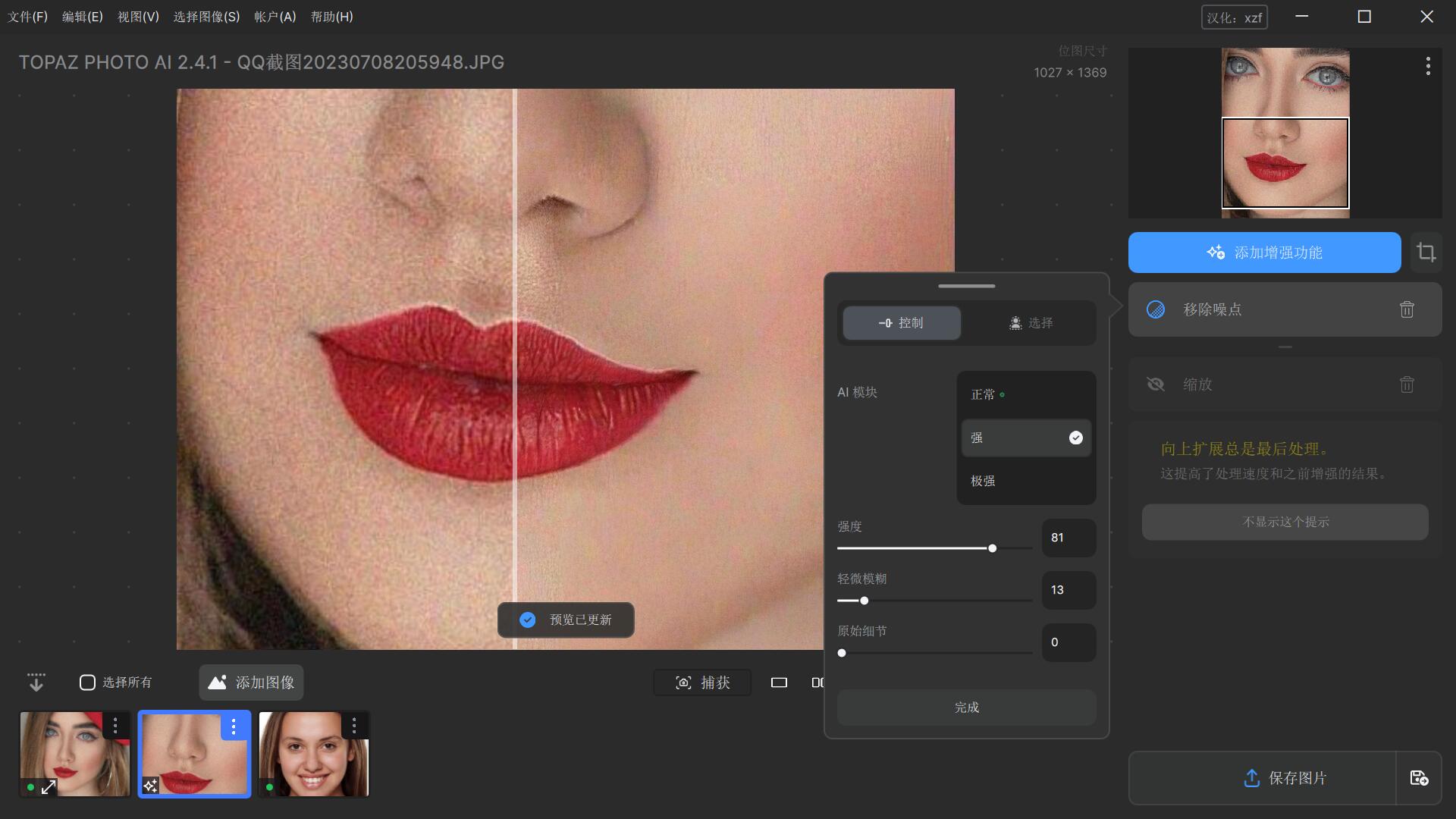Image resolution: width=1456 pixels, height=819 pixels.
Task: Open options menu on selected lips thumbnail
Action: pos(234,726)
